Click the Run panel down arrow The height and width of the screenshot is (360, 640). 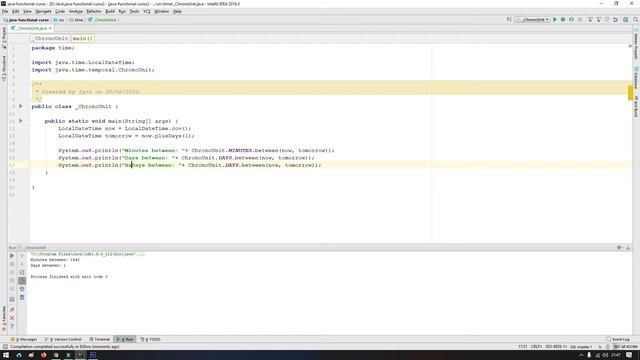tap(22, 264)
